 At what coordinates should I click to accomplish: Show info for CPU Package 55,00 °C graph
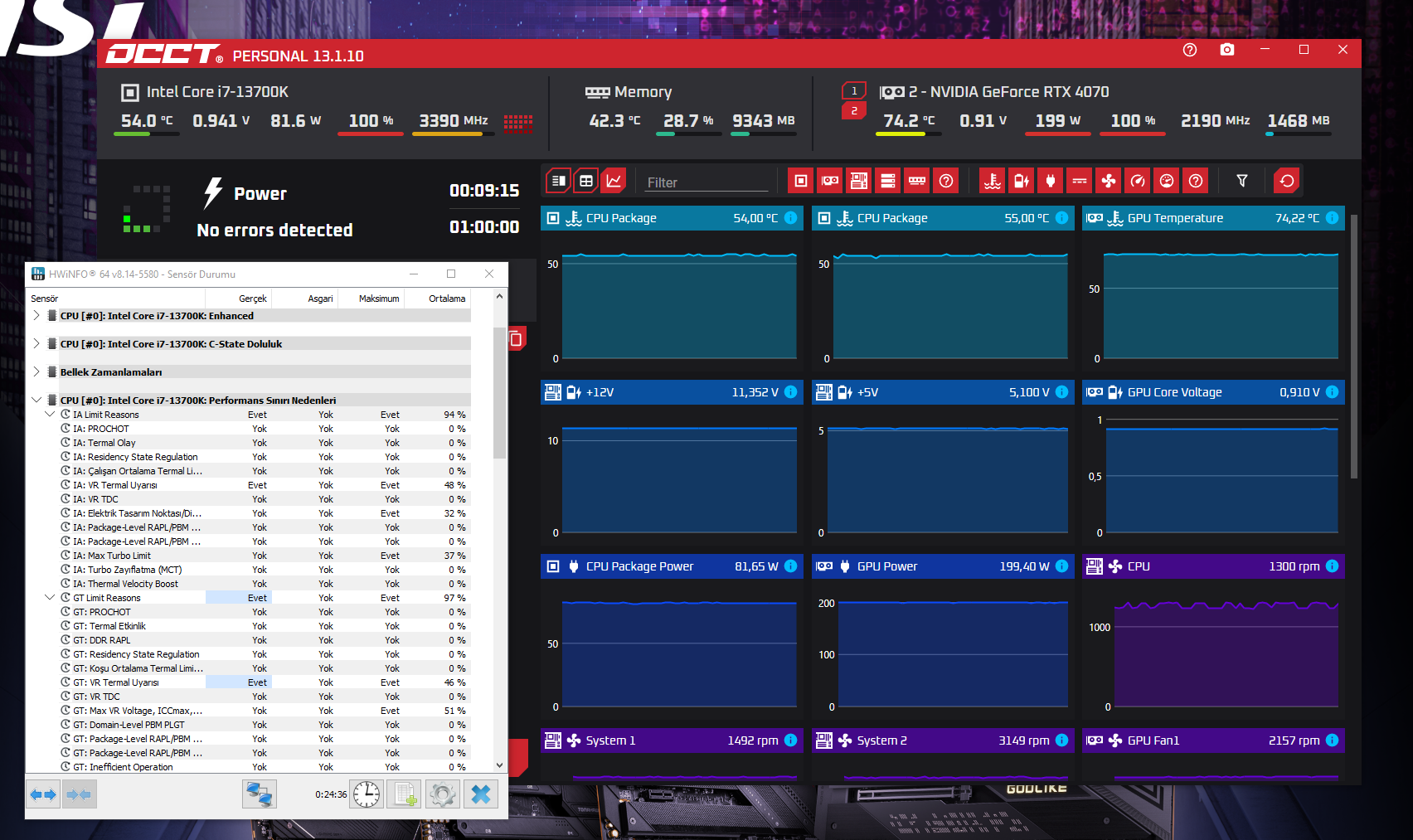[x=1061, y=218]
